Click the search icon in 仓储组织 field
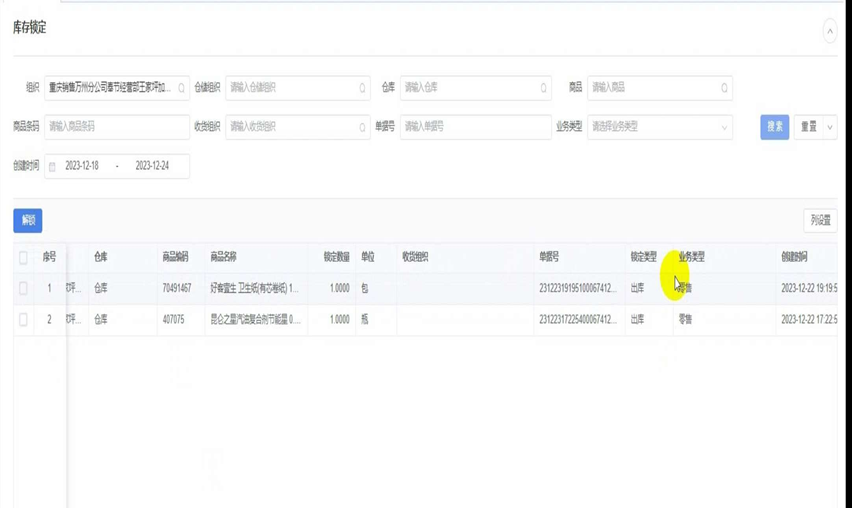 [362, 88]
